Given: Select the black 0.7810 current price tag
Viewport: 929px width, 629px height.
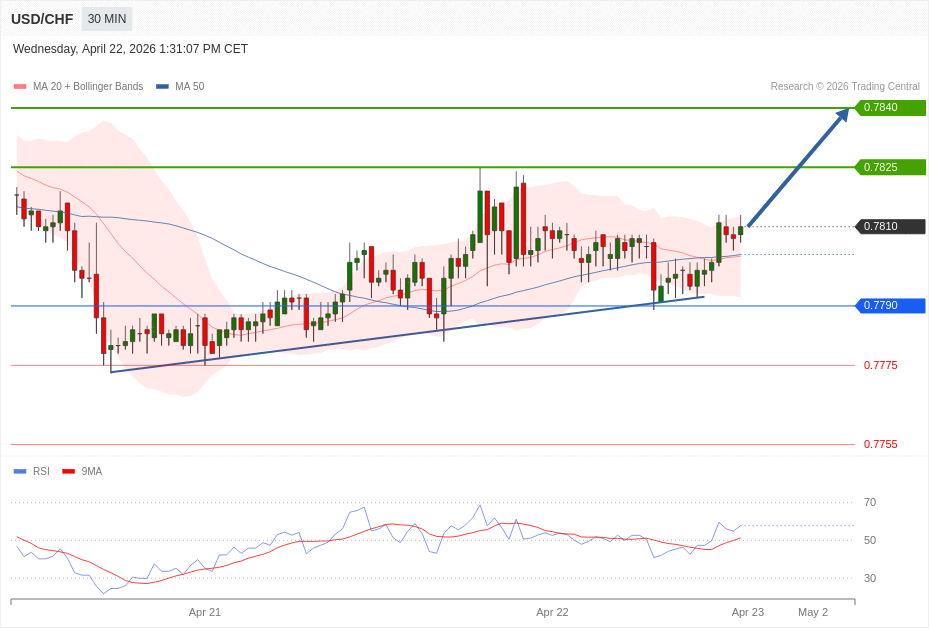Looking at the screenshot, I should pos(889,227).
